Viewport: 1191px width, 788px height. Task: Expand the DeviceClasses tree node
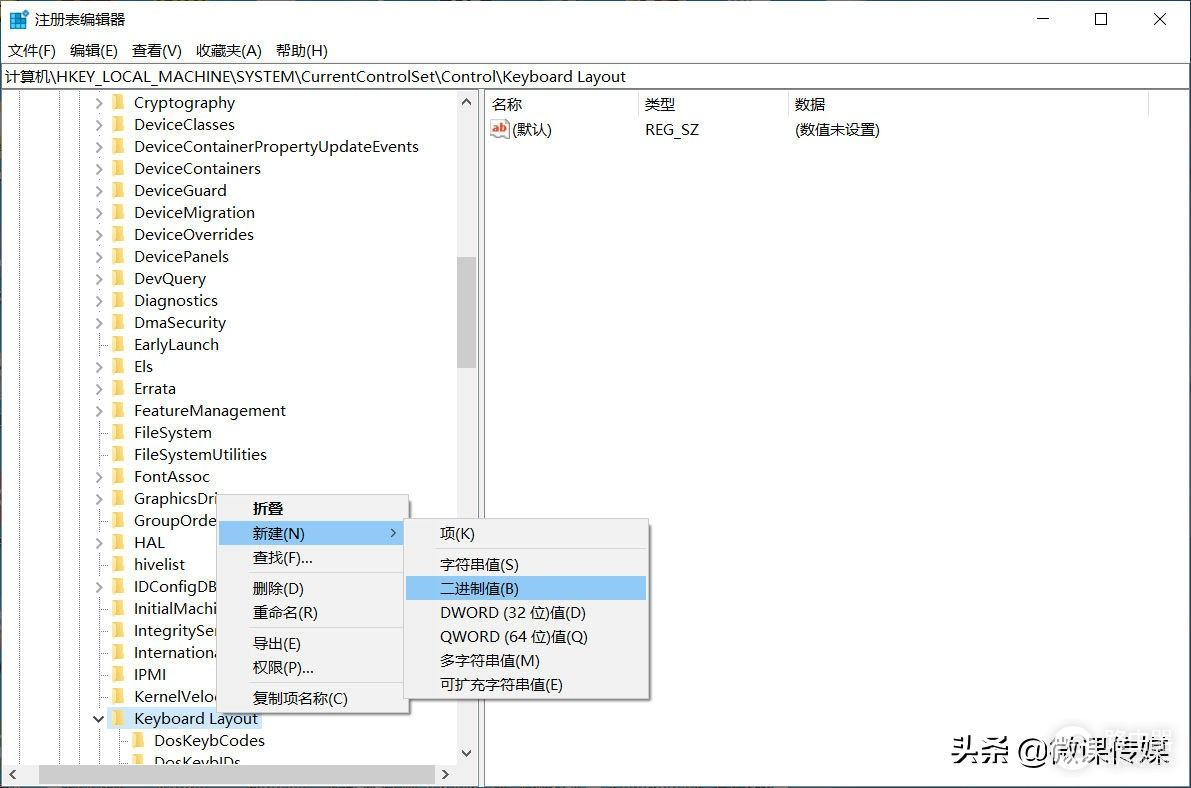coord(98,125)
